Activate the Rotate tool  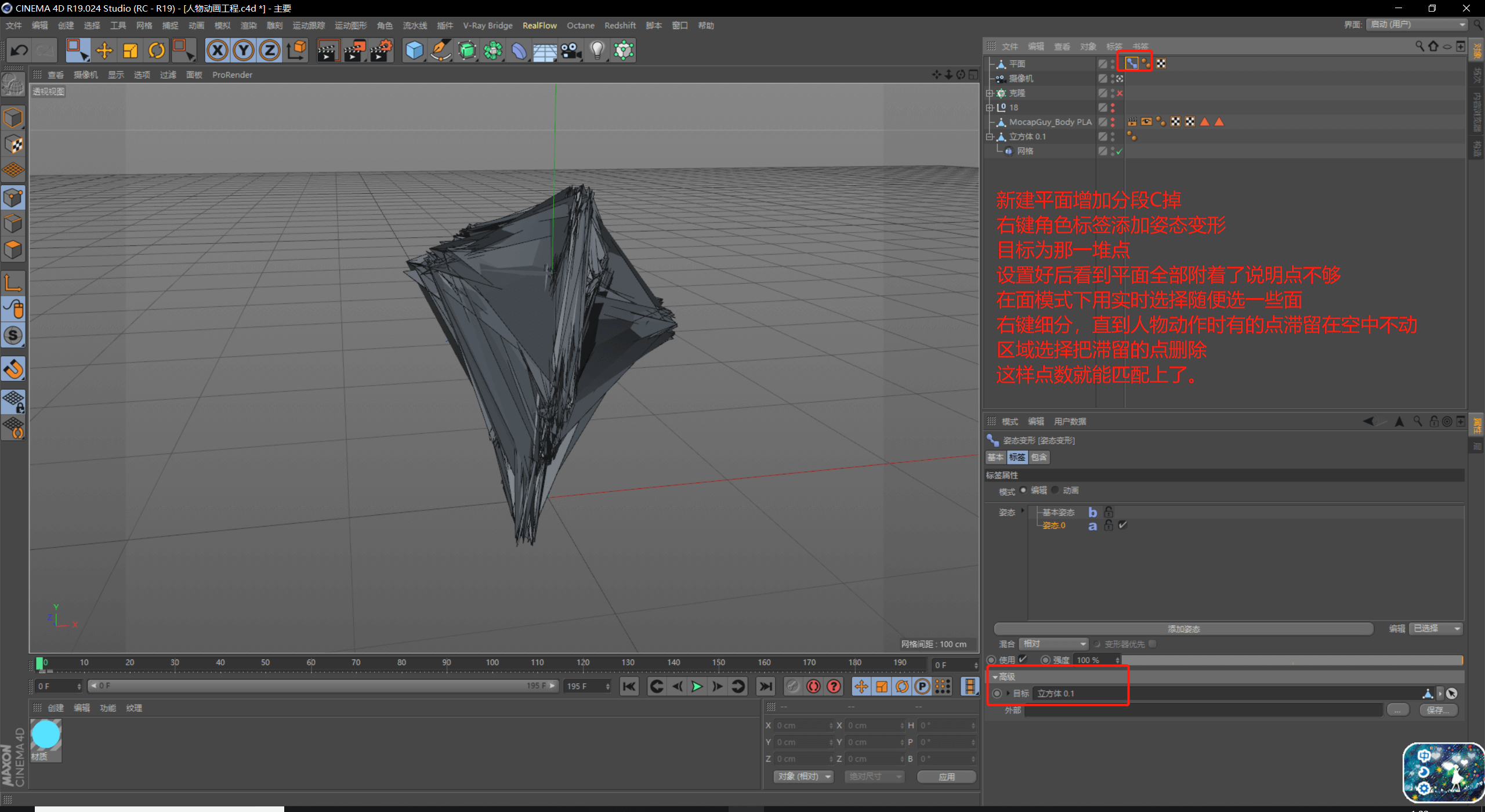pos(157,50)
